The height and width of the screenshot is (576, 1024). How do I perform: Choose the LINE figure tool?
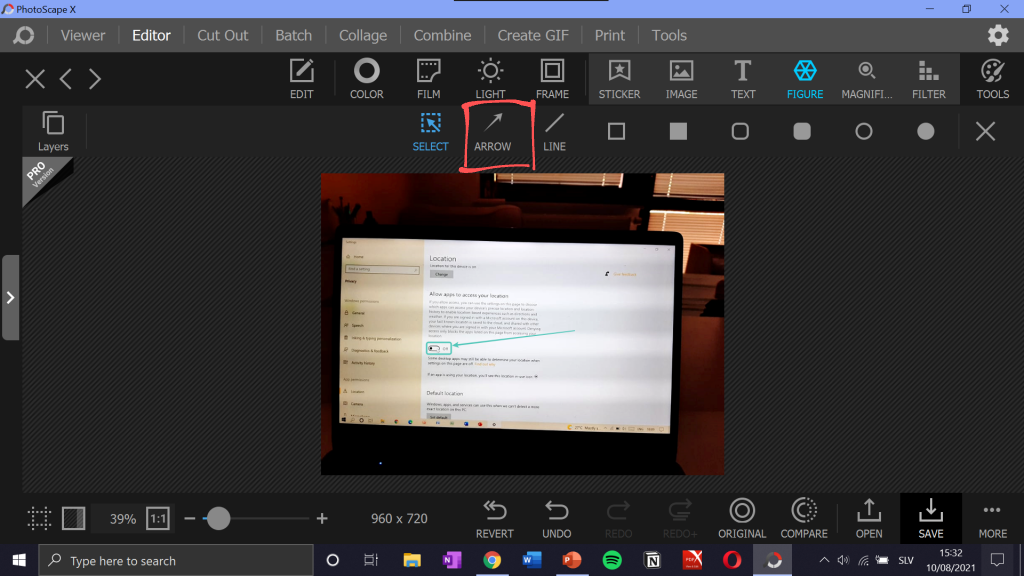coord(554,131)
